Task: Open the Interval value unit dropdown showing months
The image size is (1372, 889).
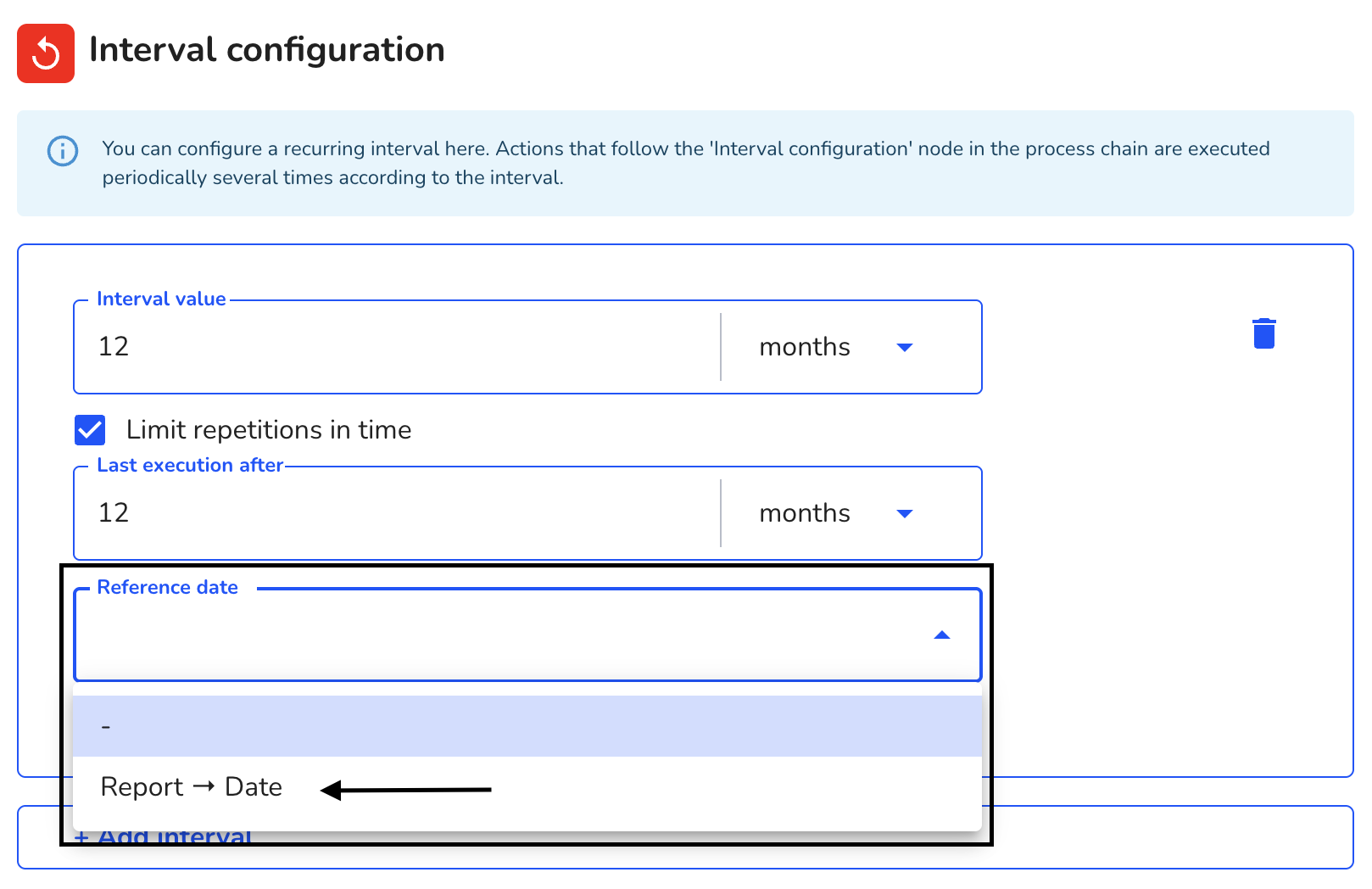Action: [x=851, y=347]
